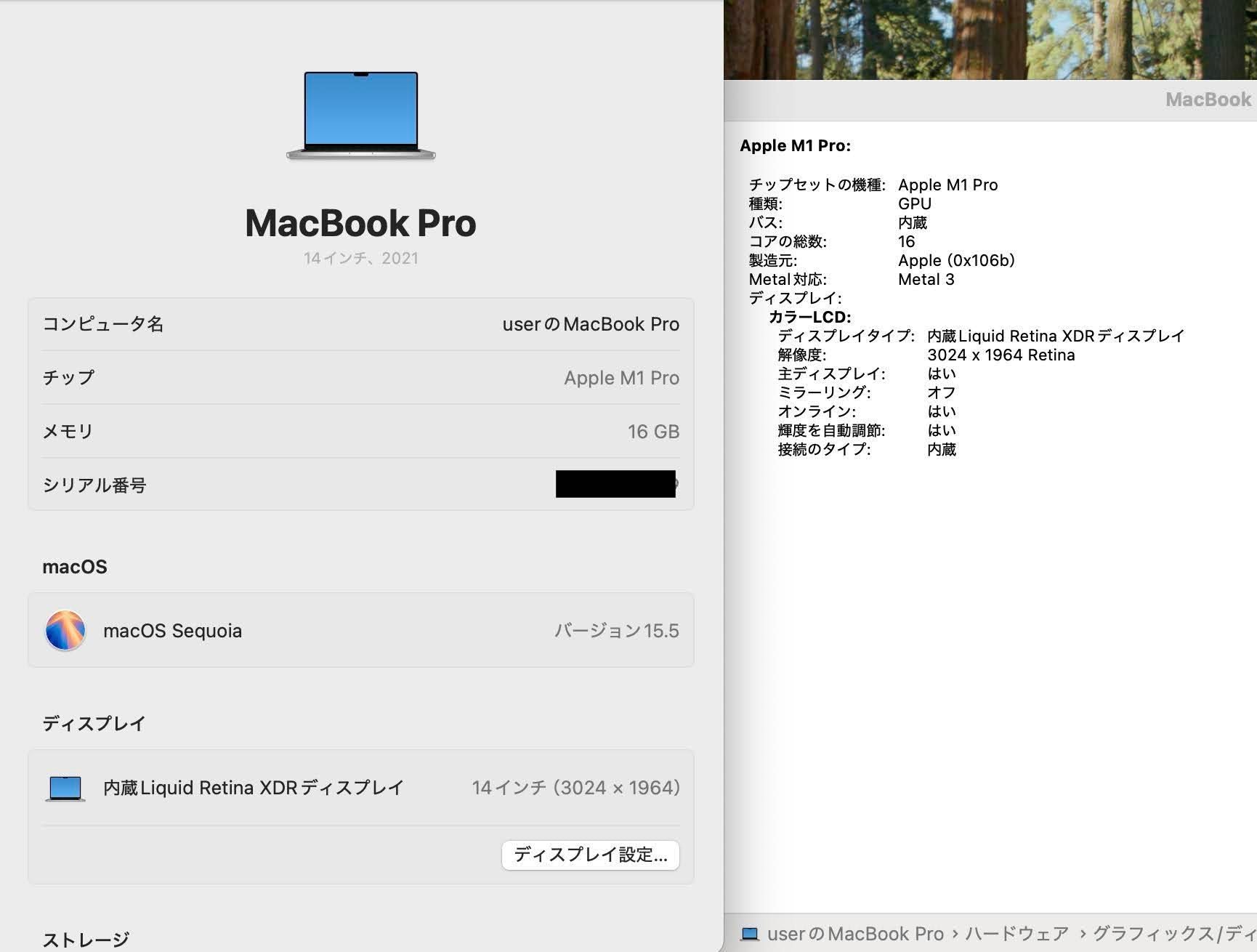Click the Apple M1 Pro chip value
This screenshot has width=1257, height=952.
tap(621, 378)
